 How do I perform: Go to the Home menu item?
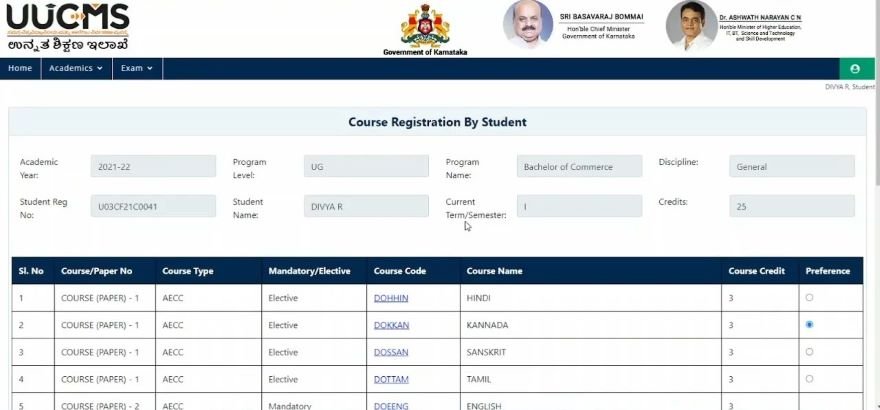20,69
